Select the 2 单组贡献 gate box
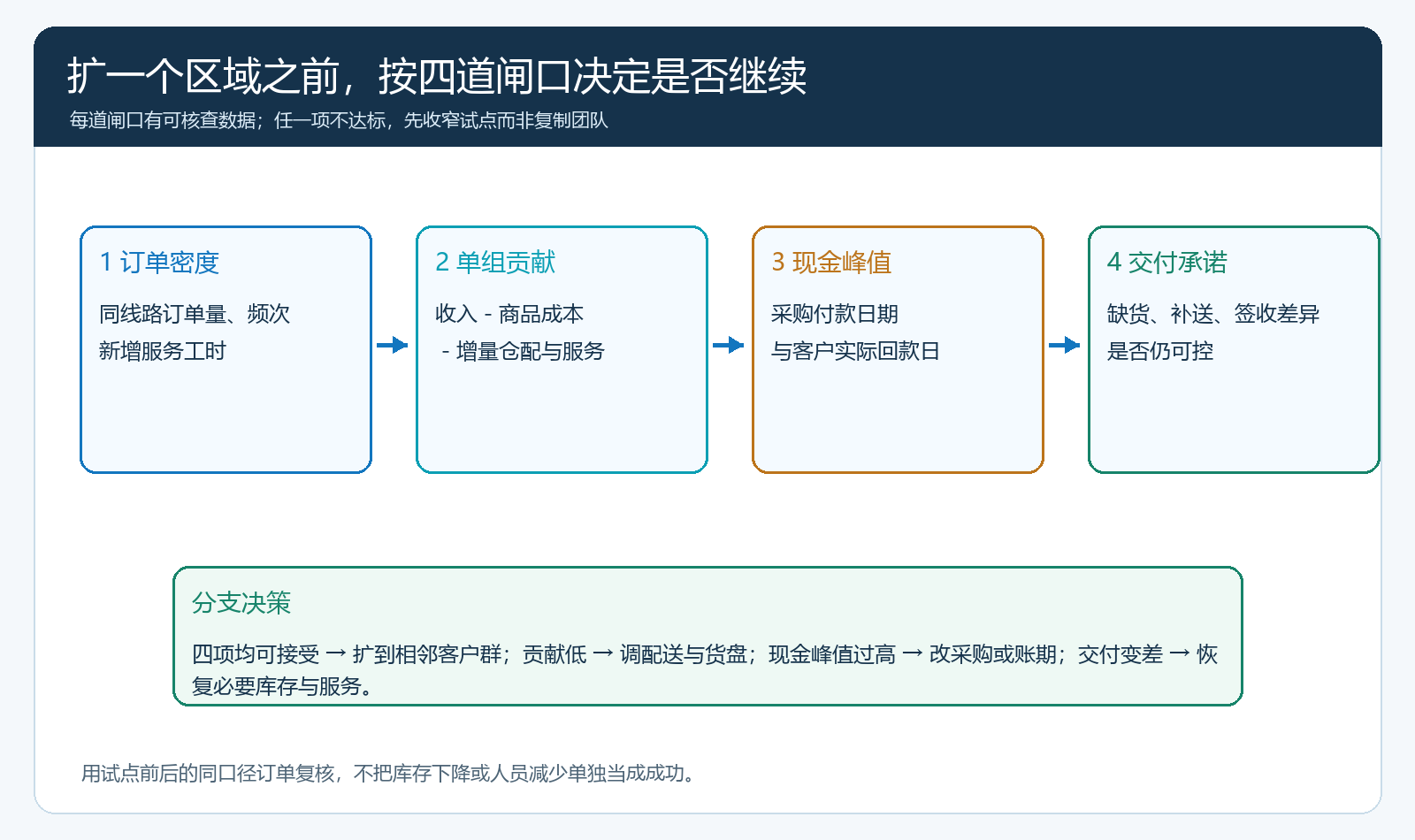This screenshot has width=1415, height=840. pyautogui.click(x=562, y=349)
